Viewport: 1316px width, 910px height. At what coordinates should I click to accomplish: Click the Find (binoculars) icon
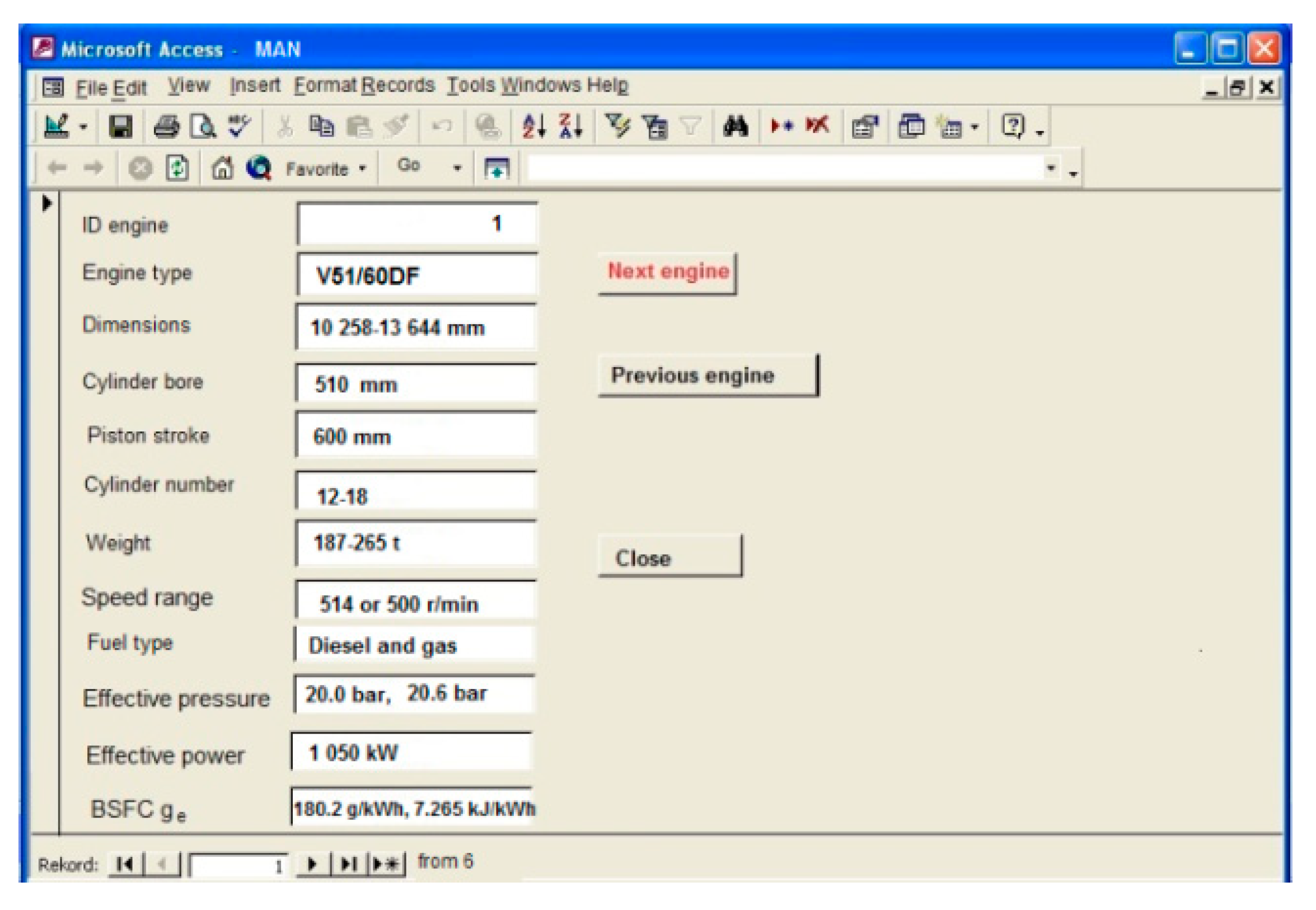736,128
